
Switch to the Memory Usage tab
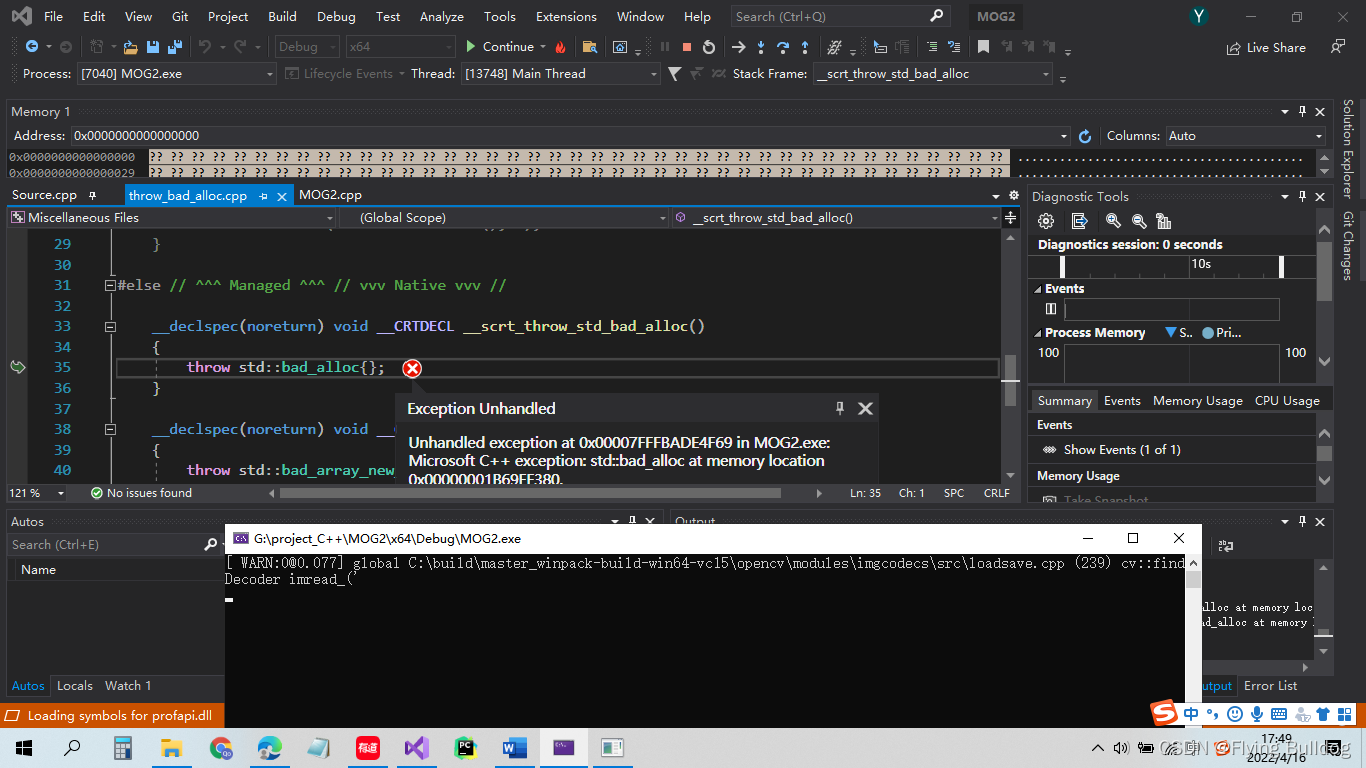(1197, 401)
